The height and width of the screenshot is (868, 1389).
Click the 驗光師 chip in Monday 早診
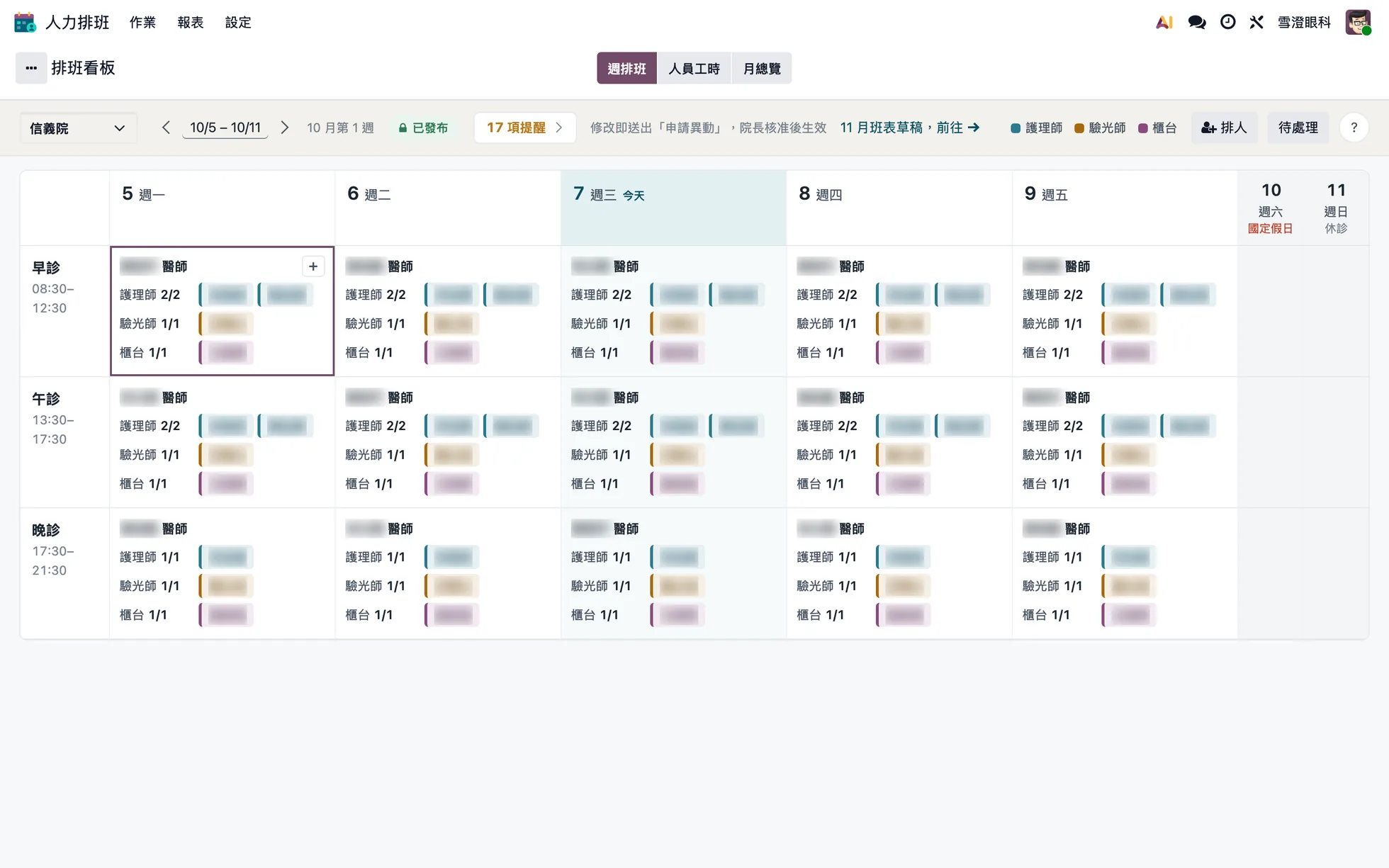(x=227, y=324)
